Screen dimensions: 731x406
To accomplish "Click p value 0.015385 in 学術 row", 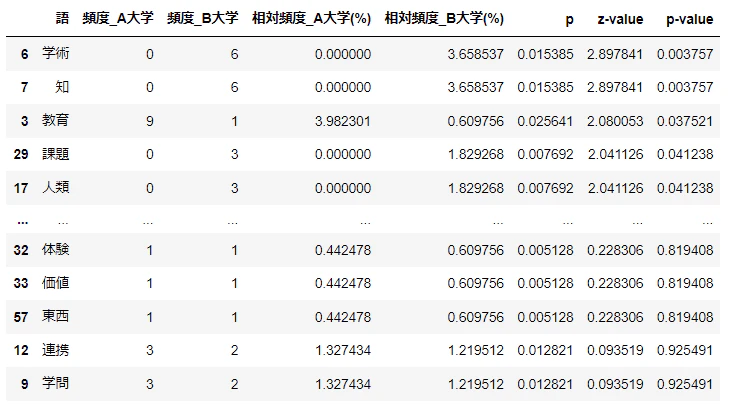I will point(545,55).
